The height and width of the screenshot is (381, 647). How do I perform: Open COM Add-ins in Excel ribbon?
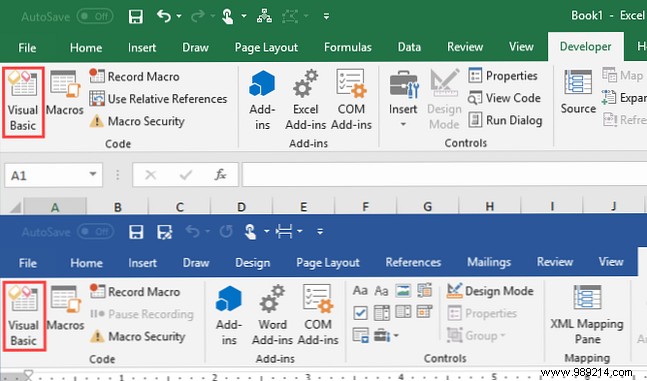(351, 100)
